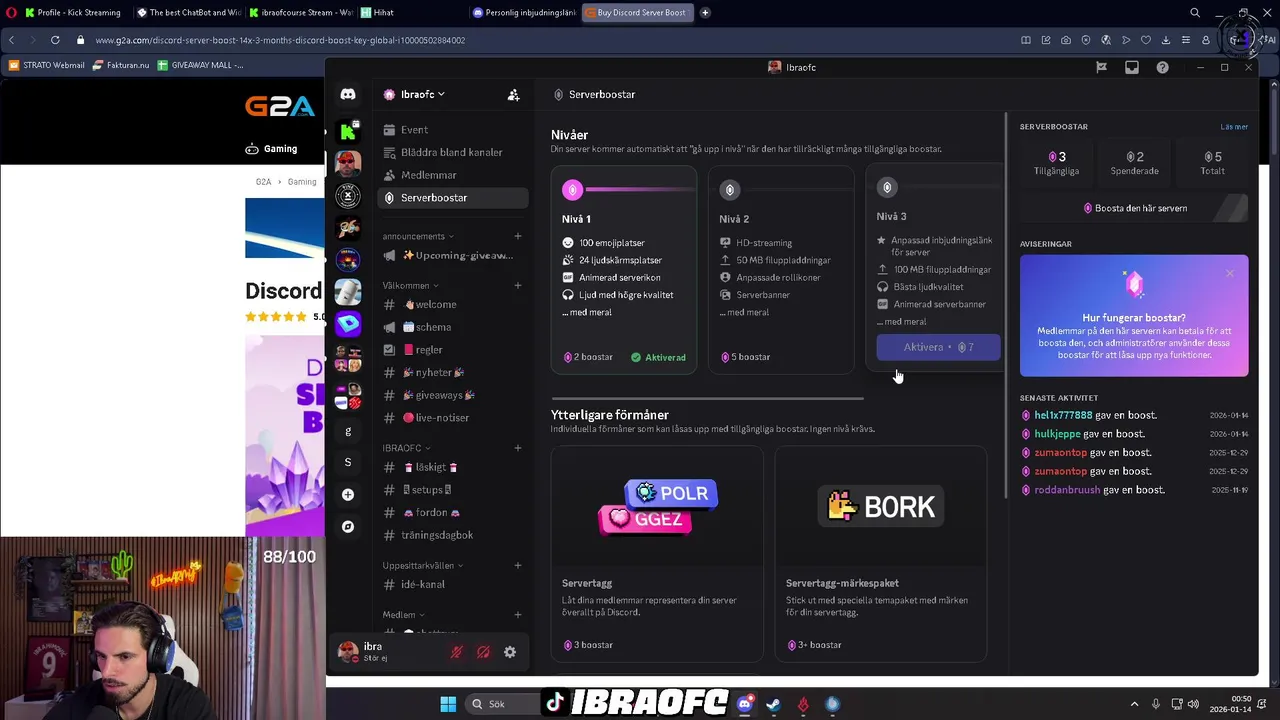
Task: Toggle microphone mute in user panel
Action: coord(456,652)
